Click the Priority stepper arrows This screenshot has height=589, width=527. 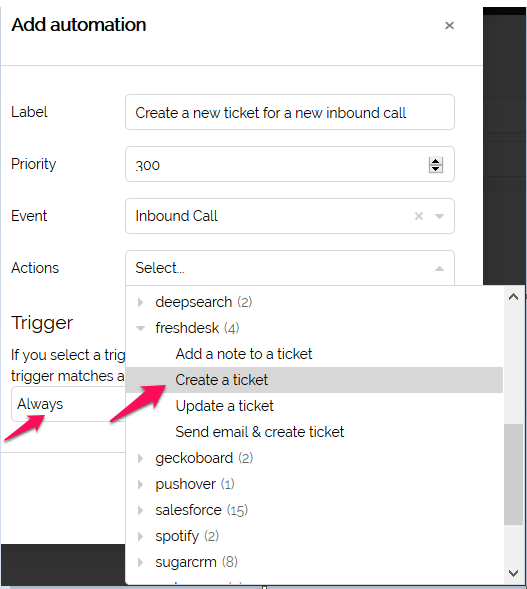436,165
